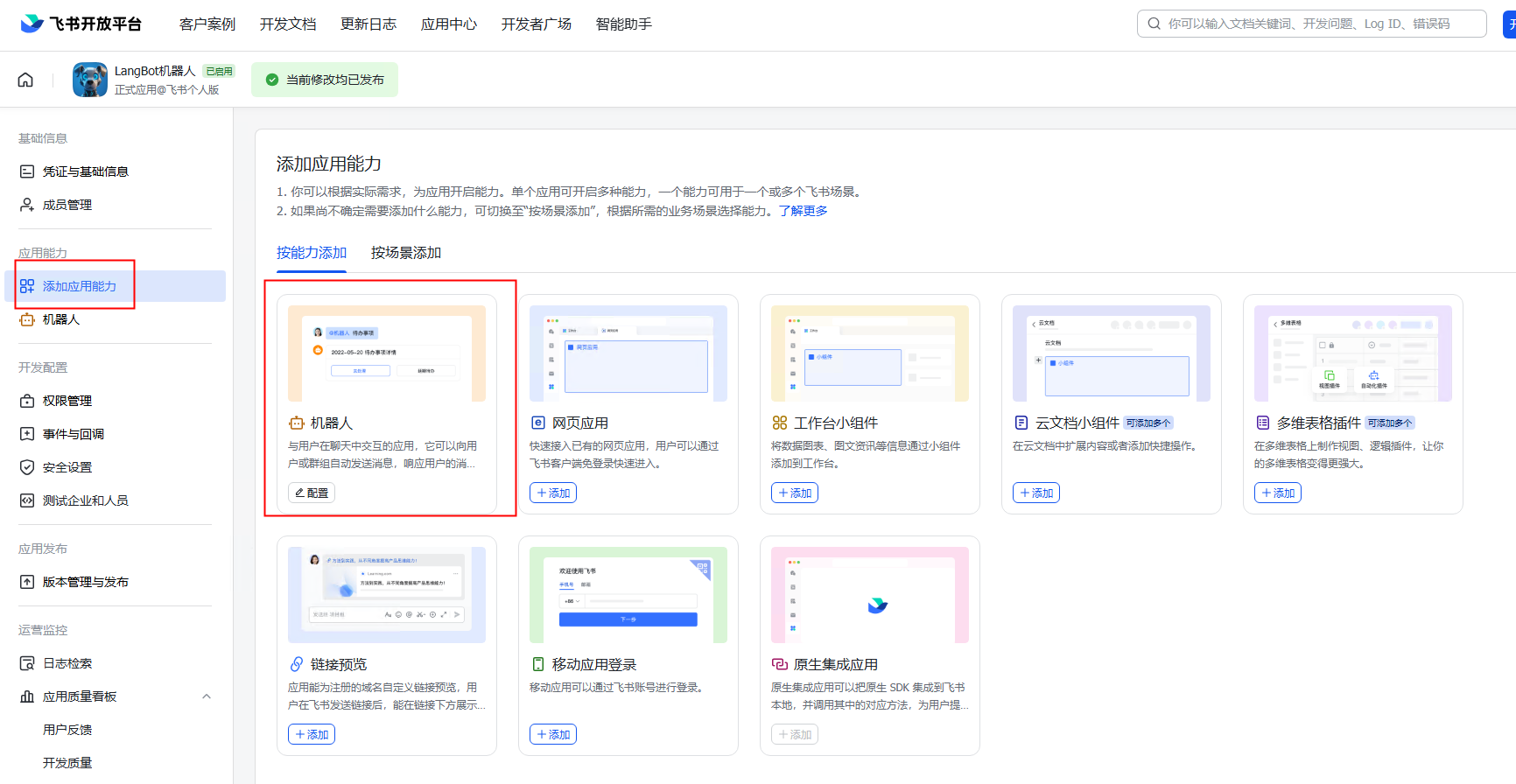Screen dimensions: 1516x784
Task: Open the 更新日志 menu
Action: point(368,24)
